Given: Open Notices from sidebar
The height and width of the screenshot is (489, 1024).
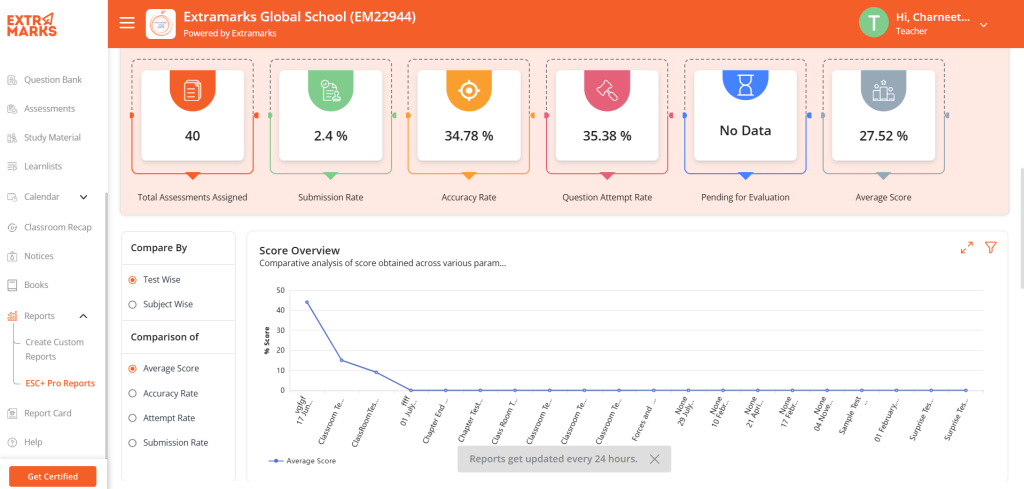Looking at the screenshot, I should (x=39, y=257).
